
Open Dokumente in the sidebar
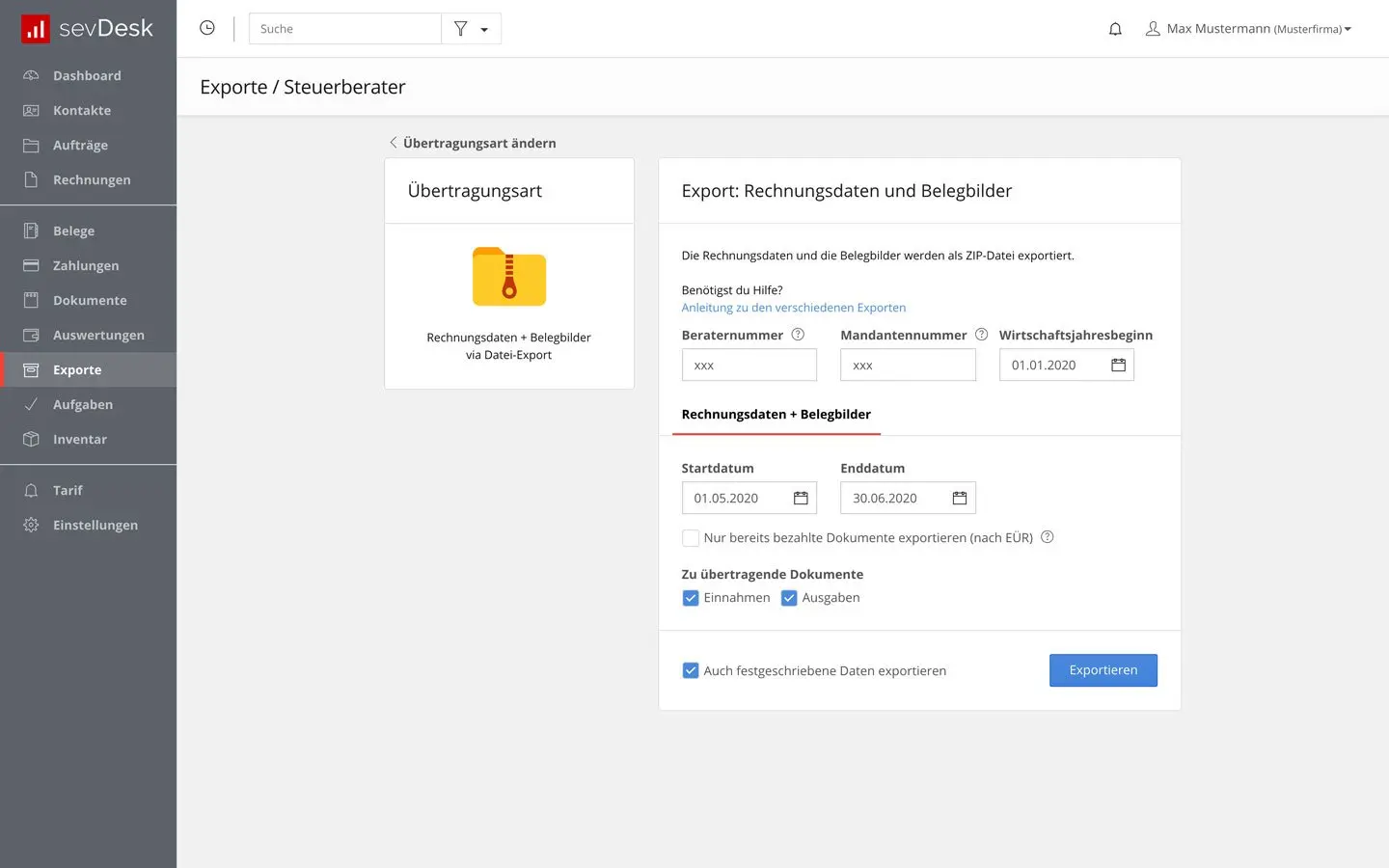click(x=89, y=300)
